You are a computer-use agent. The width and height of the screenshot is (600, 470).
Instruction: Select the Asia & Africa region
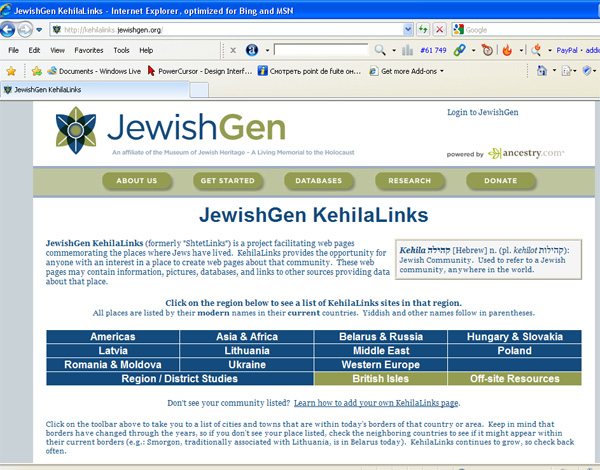pyautogui.click(x=247, y=336)
